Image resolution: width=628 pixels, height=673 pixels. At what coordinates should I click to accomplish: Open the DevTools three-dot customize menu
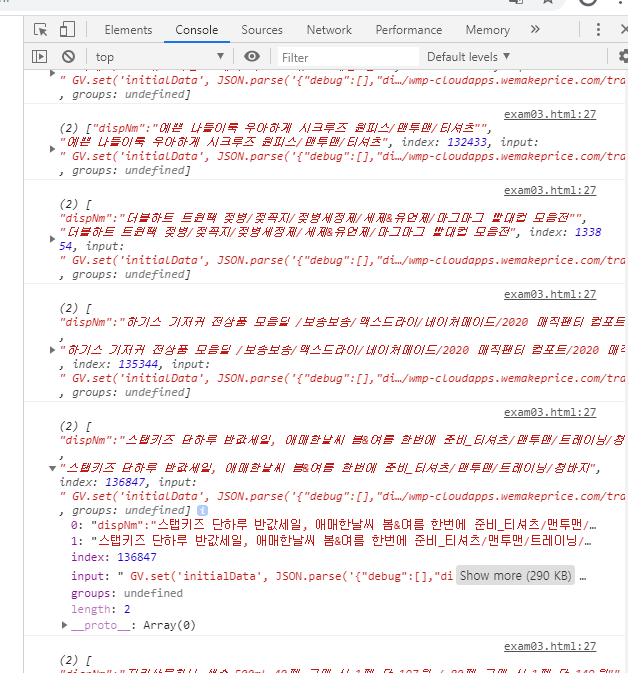tap(598, 30)
